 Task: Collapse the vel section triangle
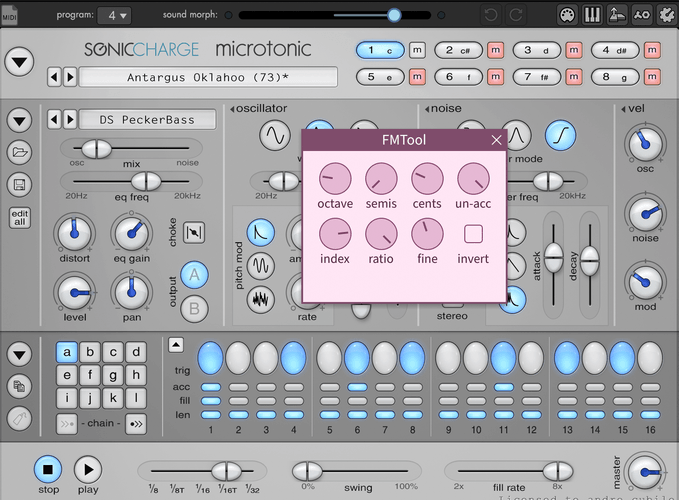623,109
